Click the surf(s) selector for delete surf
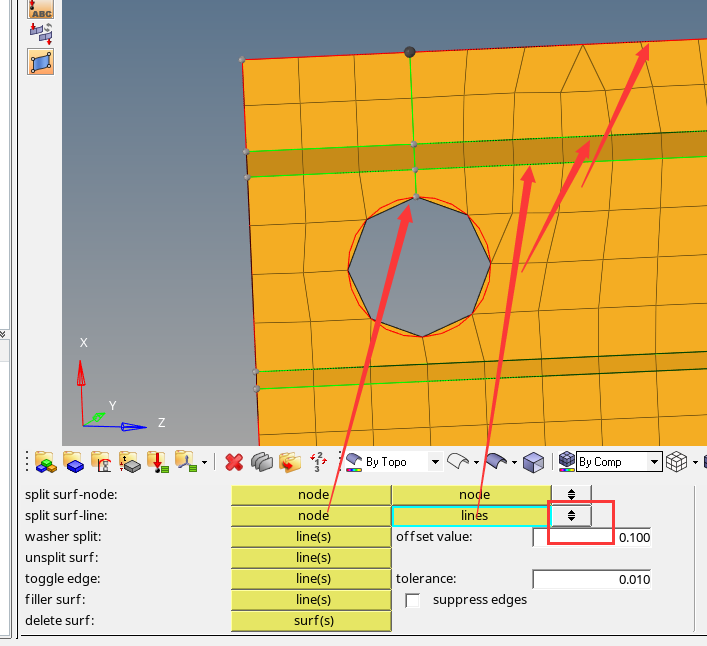707x646 pixels. 311,621
